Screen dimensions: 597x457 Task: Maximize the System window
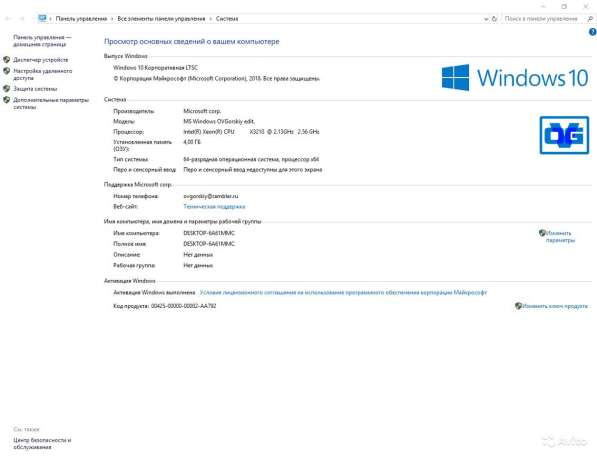[564, 6]
